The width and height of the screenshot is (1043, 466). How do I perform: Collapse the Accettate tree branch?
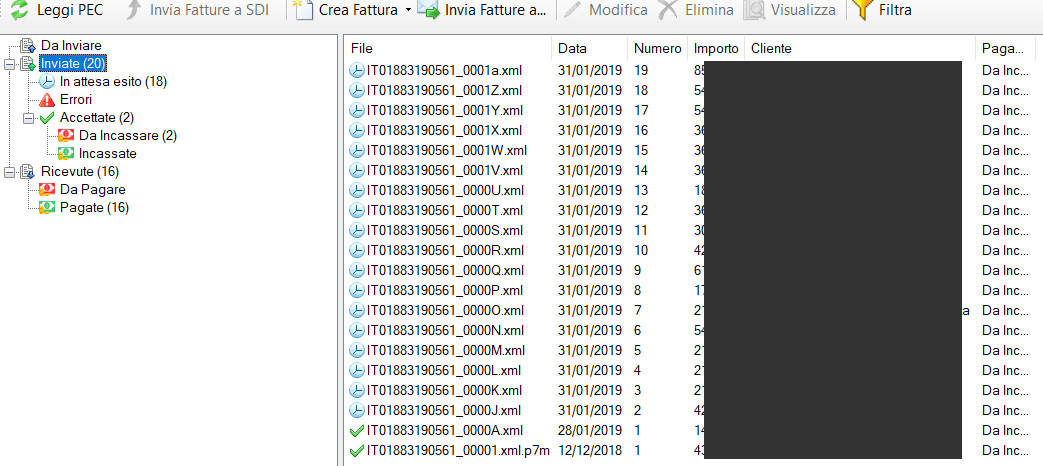28,118
